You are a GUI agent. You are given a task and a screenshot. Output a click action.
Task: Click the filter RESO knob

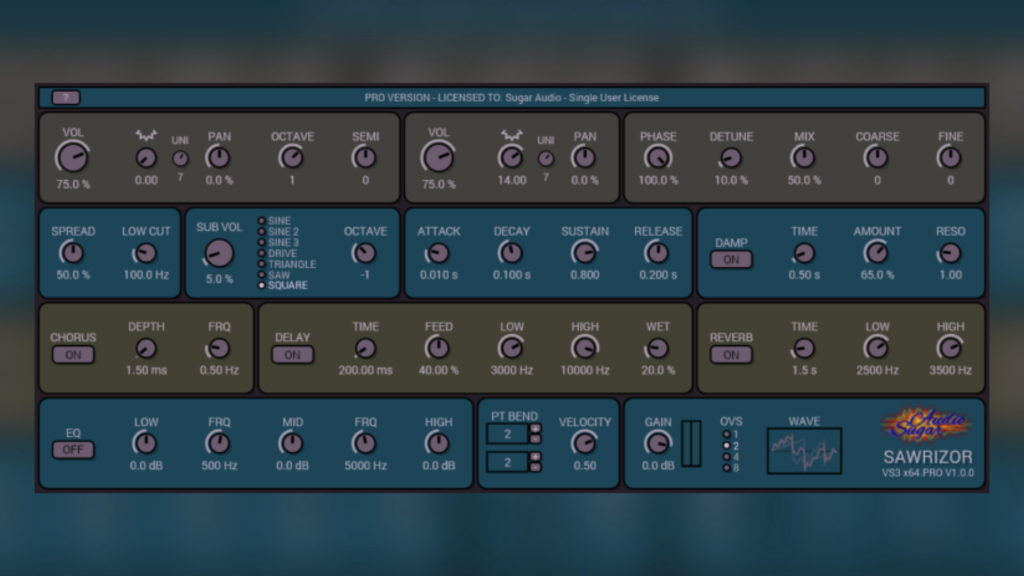[950, 253]
